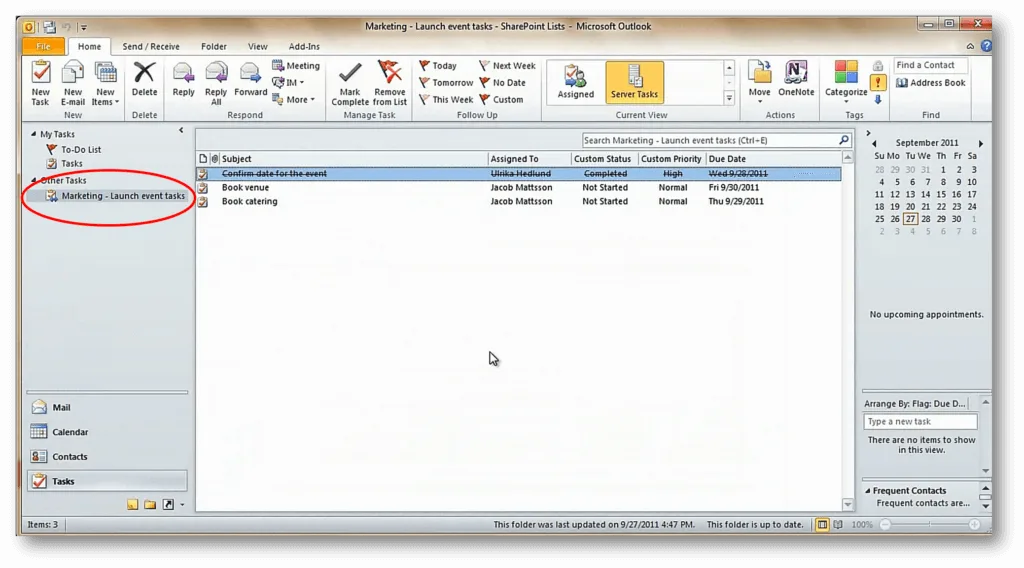Switch to the Assigned view
Viewport: 1024px width, 568px height.
tap(575, 82)
